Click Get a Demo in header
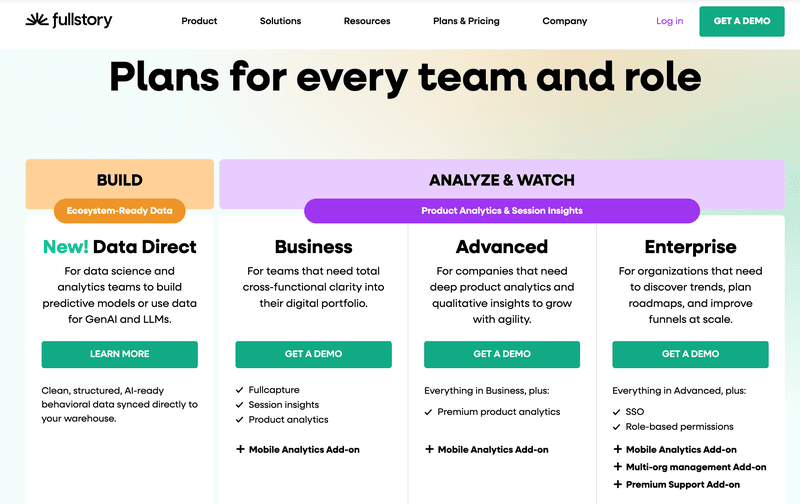Image resolution: width=800 pixels, height=504 pixels. click(741, 21)
